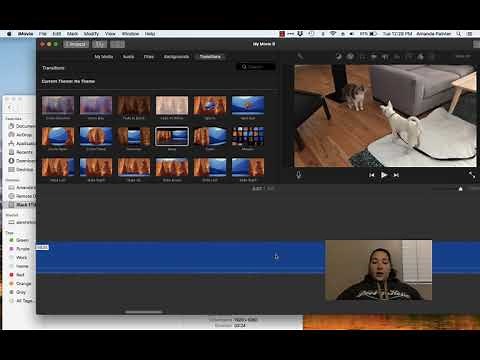Select the Circle Open transition

pos(58,136)
